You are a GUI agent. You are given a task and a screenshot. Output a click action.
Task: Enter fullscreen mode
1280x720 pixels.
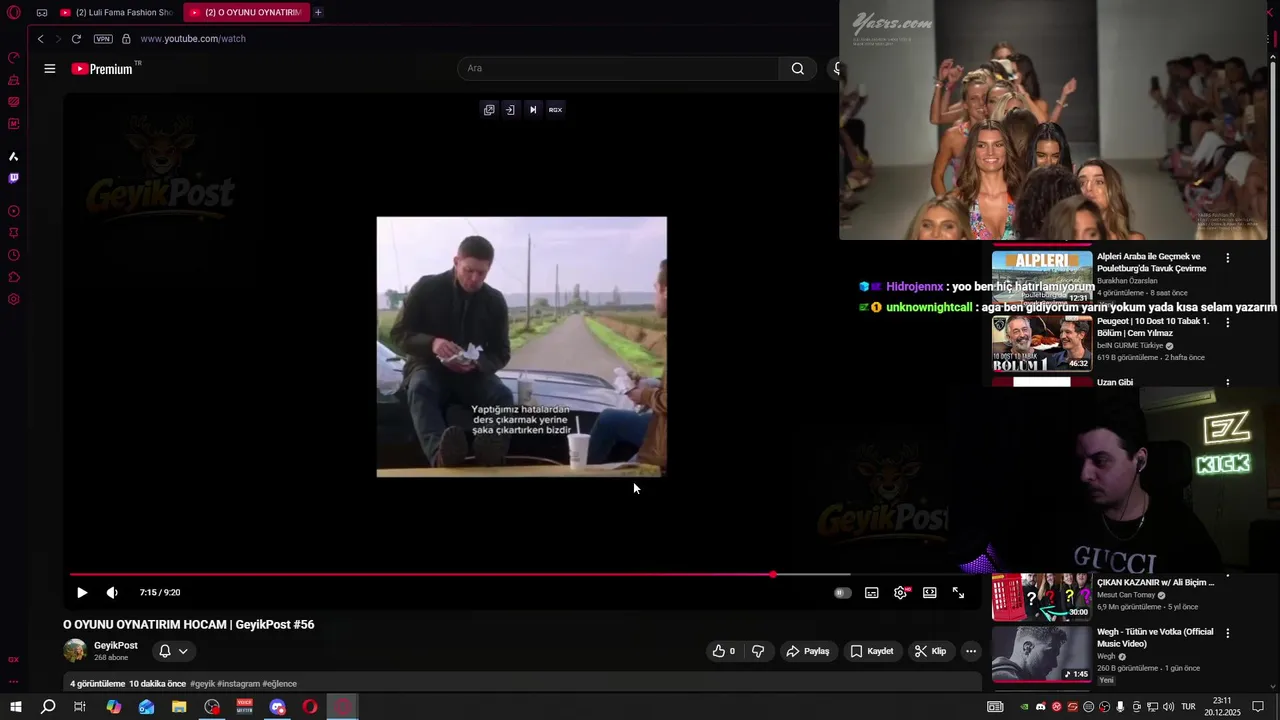click(x=958, y=593)
